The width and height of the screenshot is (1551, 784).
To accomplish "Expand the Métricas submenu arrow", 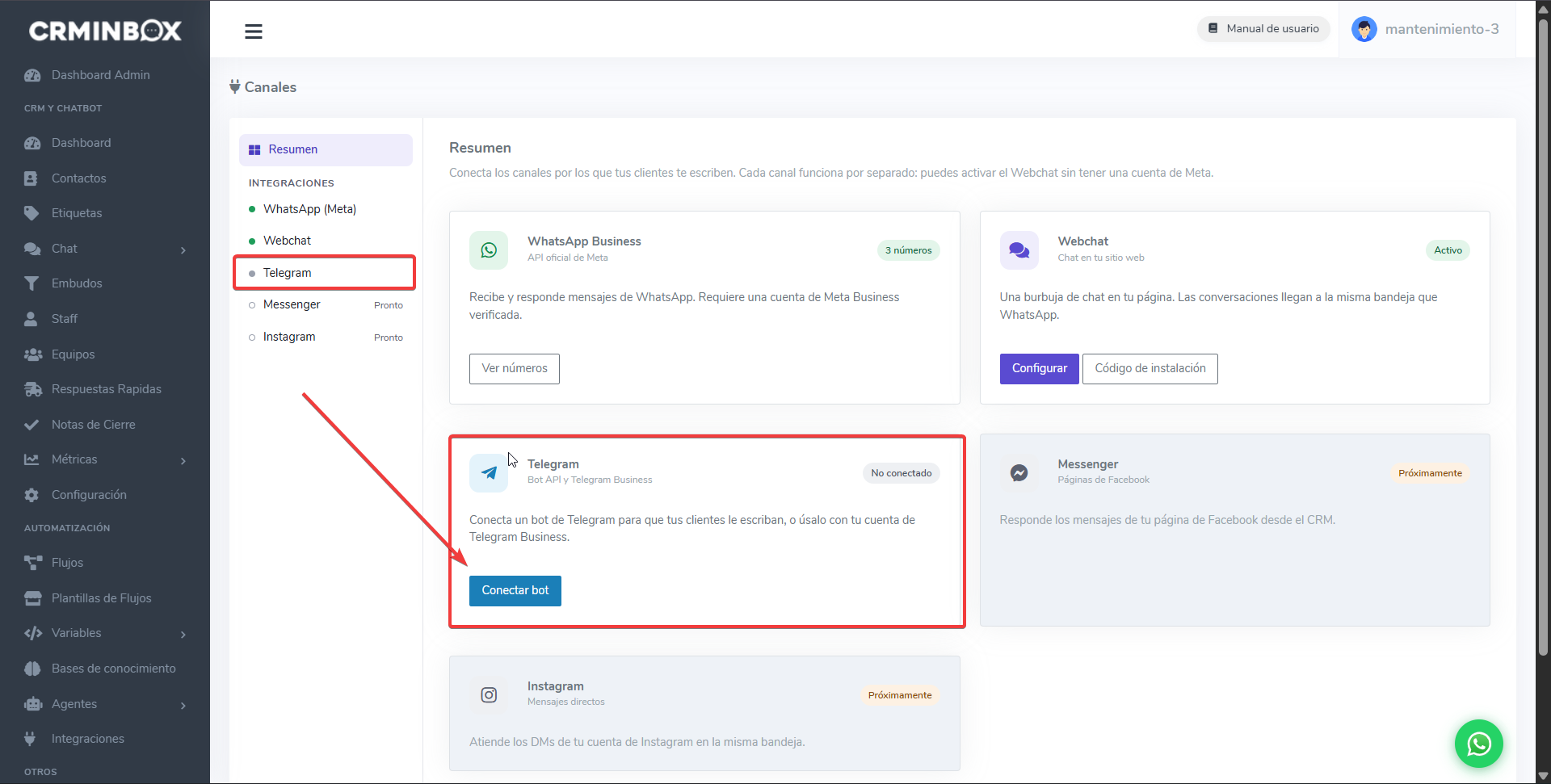I will coord(183,460).
